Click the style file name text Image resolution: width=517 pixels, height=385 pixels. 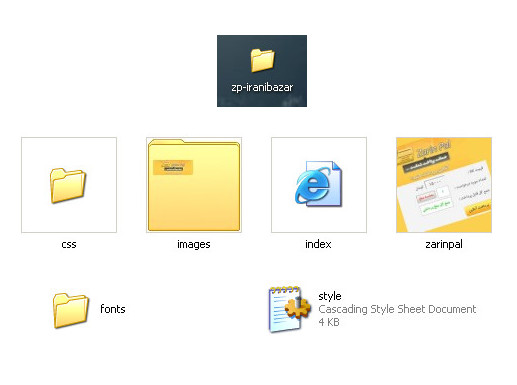pos(330,296)
